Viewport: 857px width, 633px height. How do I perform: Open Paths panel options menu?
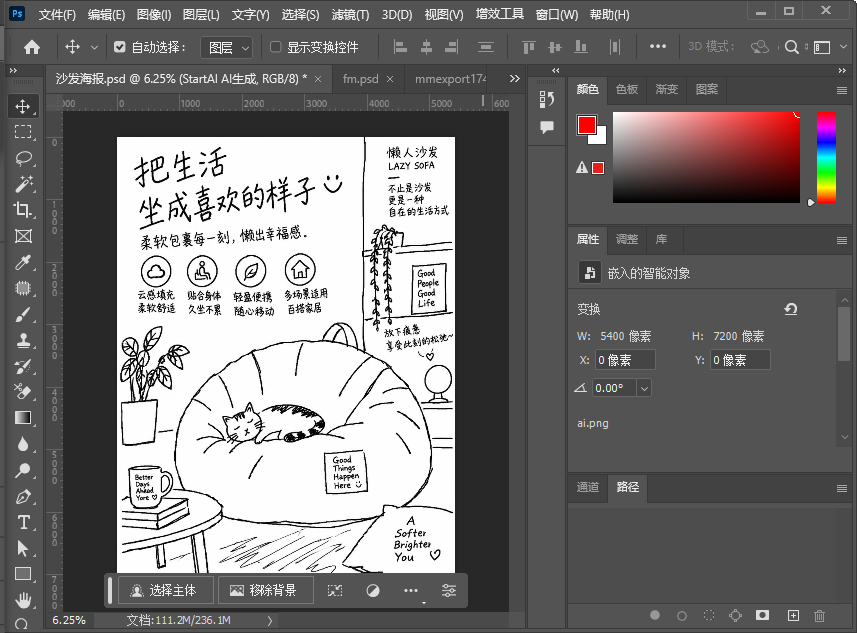coord(842,488)
